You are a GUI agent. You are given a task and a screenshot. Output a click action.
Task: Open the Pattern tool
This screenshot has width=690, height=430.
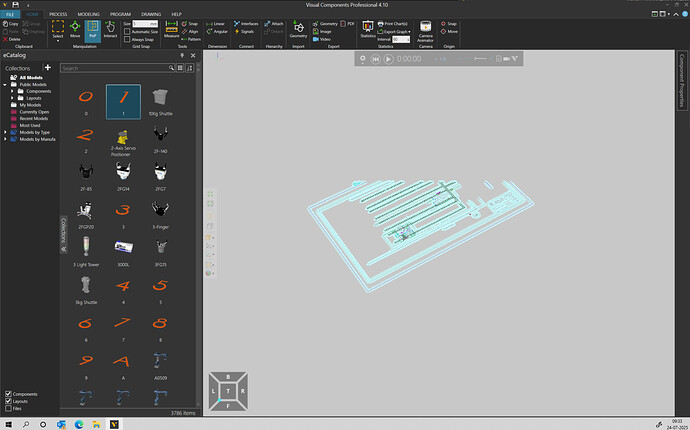coord(191,39)
